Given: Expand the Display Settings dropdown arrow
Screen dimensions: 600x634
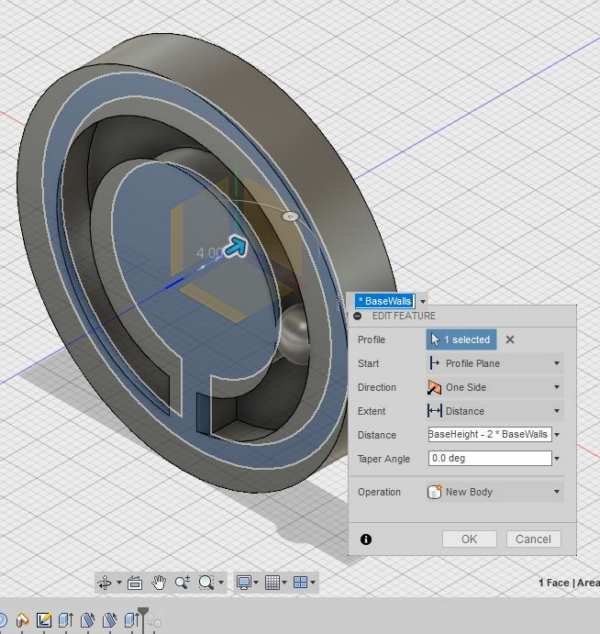Looking at the screenshot, I should 256,582.
